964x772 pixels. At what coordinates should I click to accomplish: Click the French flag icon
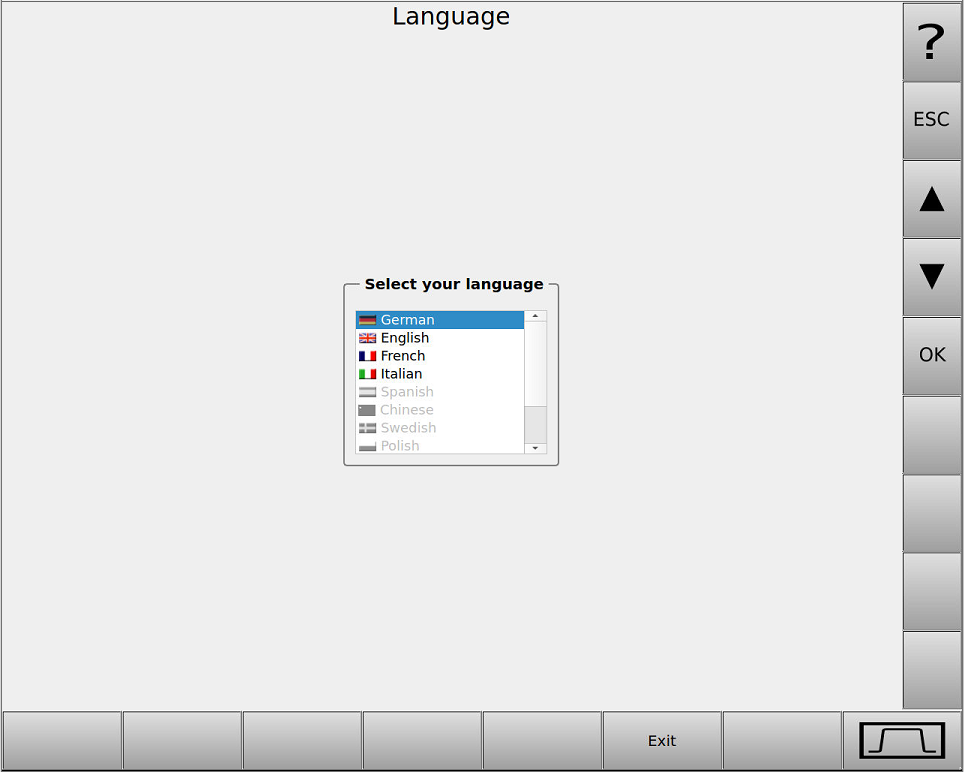tap(367, 356)
